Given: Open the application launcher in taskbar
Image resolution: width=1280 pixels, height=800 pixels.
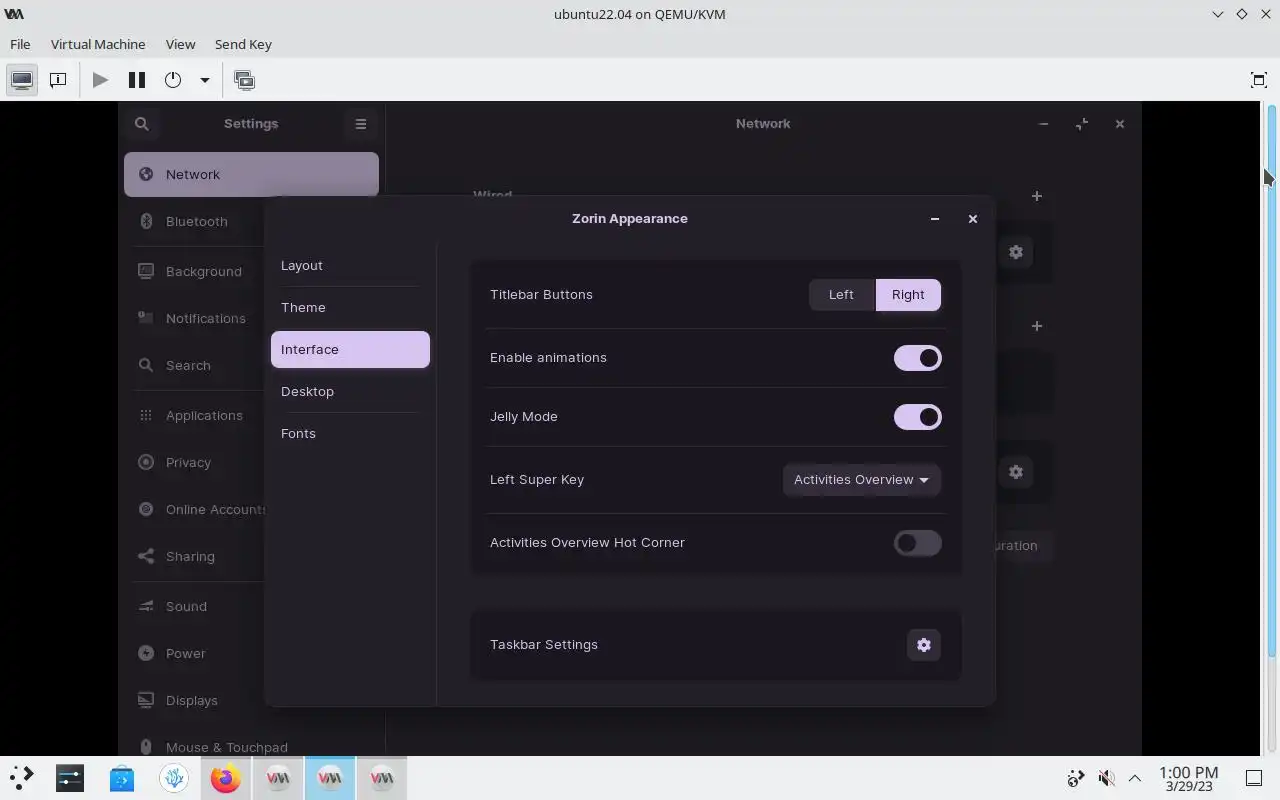Looking at the screenshot, I should (21, 778).
